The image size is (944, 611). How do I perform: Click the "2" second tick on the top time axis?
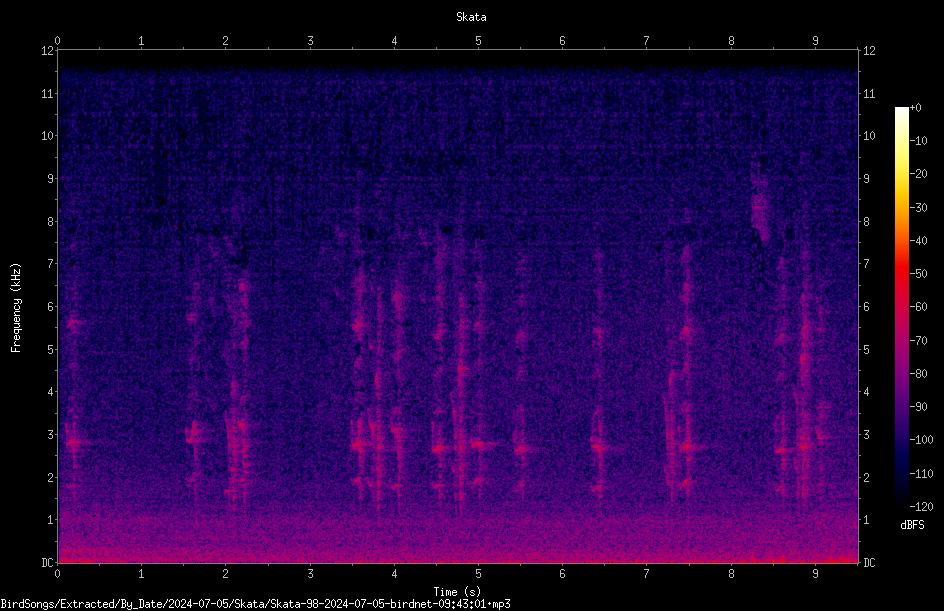coord(226,41)
